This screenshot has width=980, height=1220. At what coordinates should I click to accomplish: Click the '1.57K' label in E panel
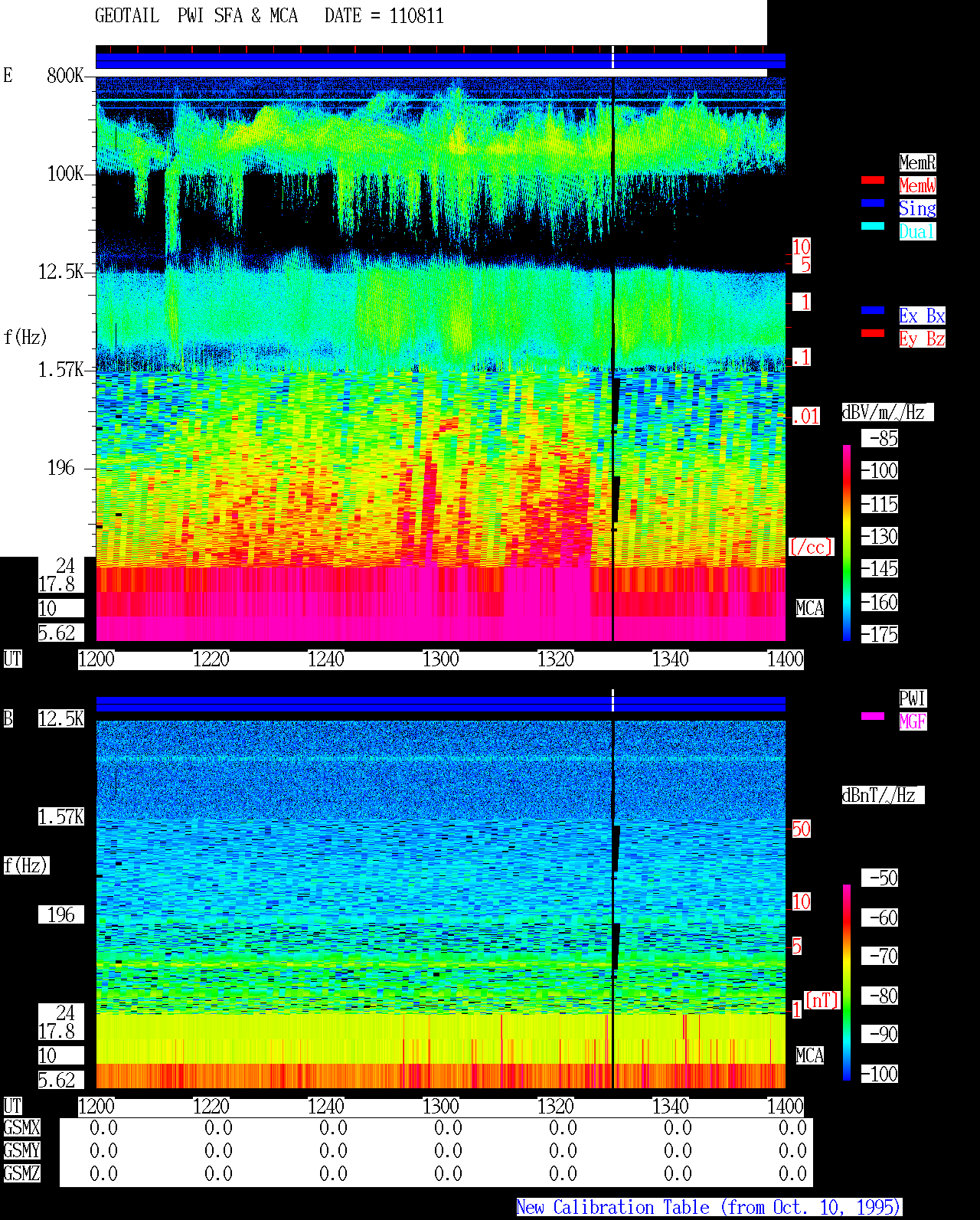(x=61, y=369)
